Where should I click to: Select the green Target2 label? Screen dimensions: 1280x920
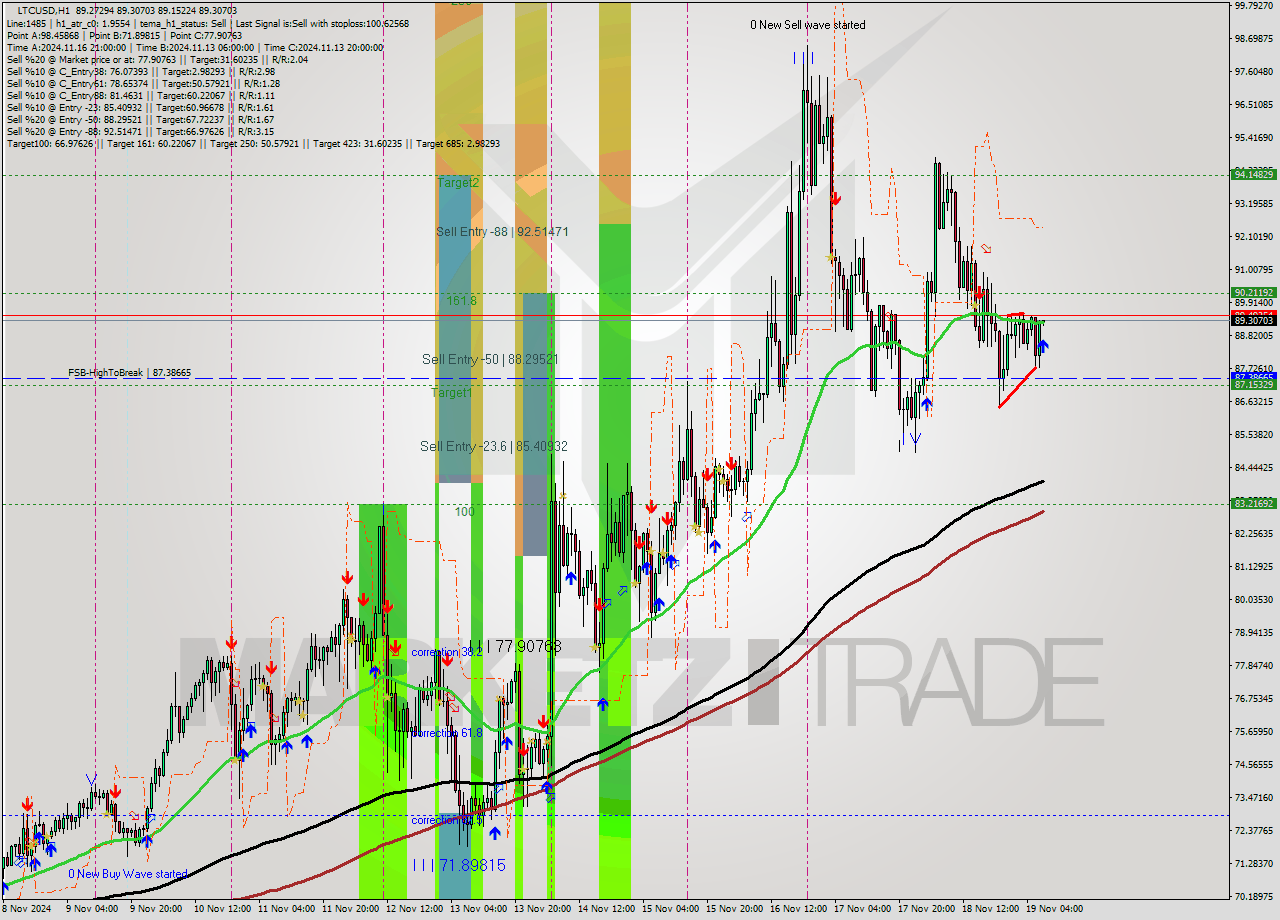[458, 183]
